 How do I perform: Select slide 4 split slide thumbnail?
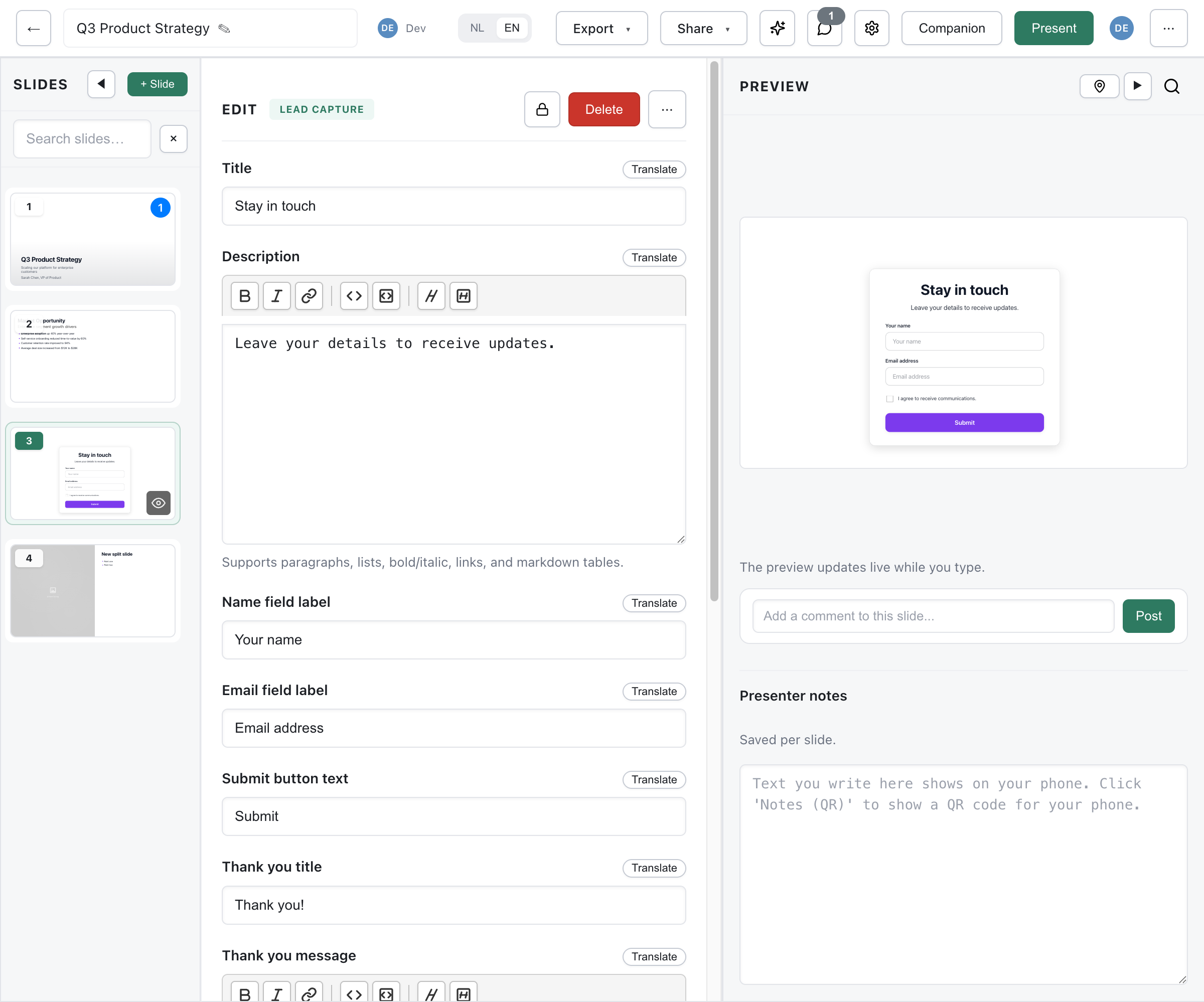93,590
